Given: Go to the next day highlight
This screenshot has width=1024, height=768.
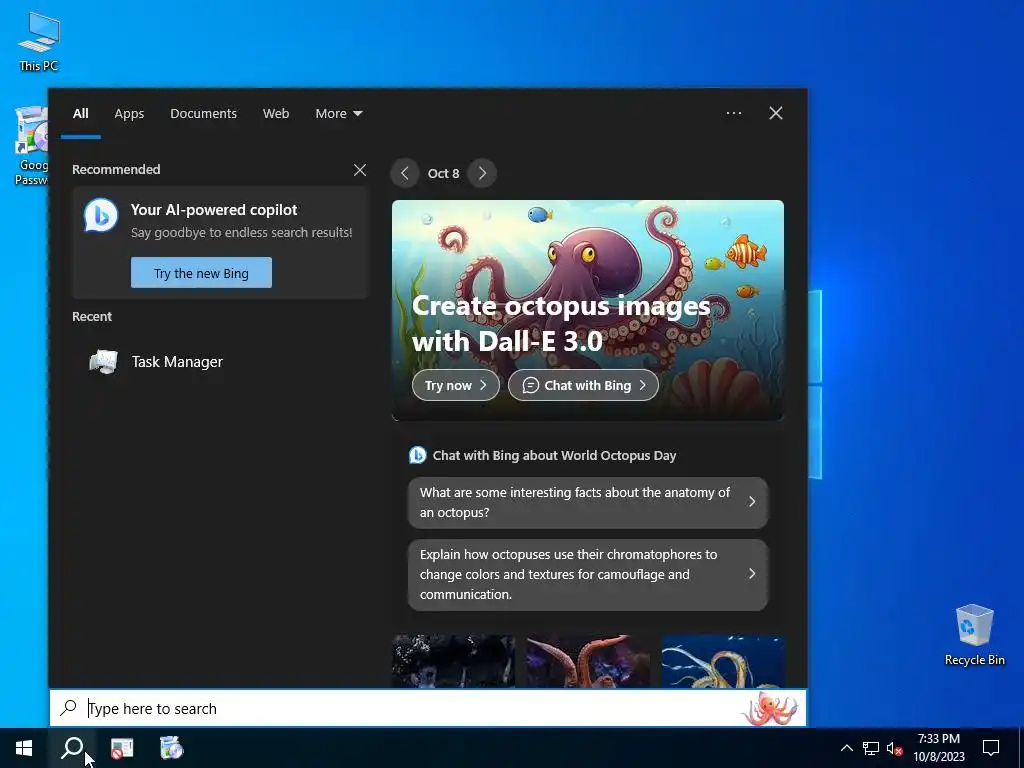Looking at the screenshot, I should [482, 173].
